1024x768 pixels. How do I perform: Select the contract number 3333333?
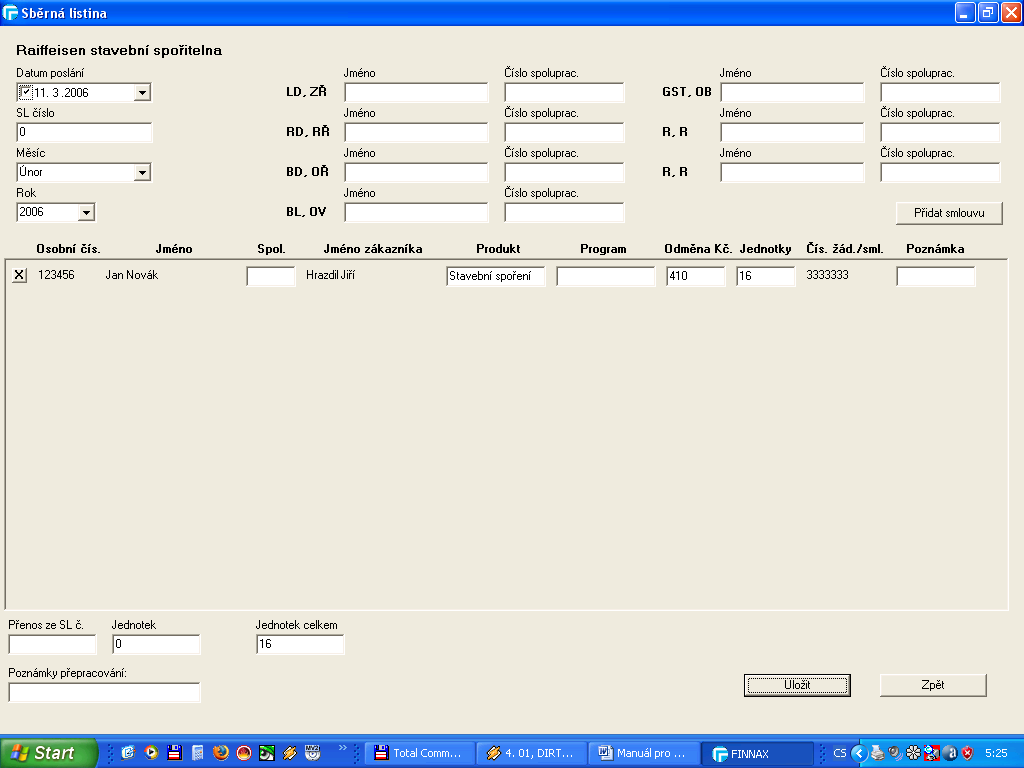(x=827, y=275)
